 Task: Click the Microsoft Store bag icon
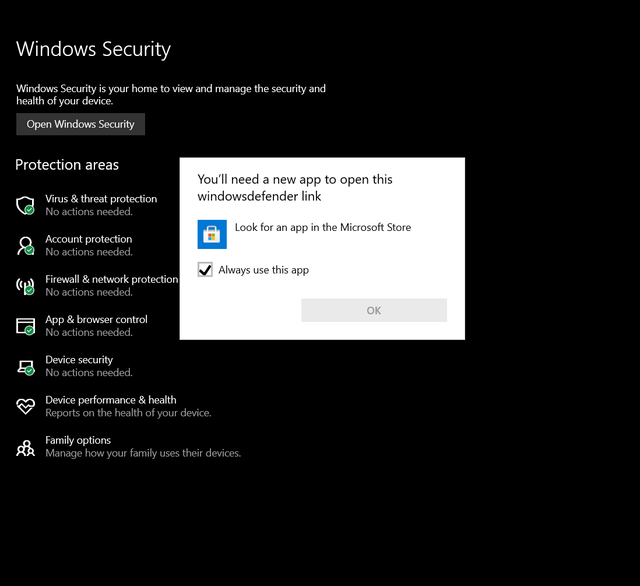(212, 234)
